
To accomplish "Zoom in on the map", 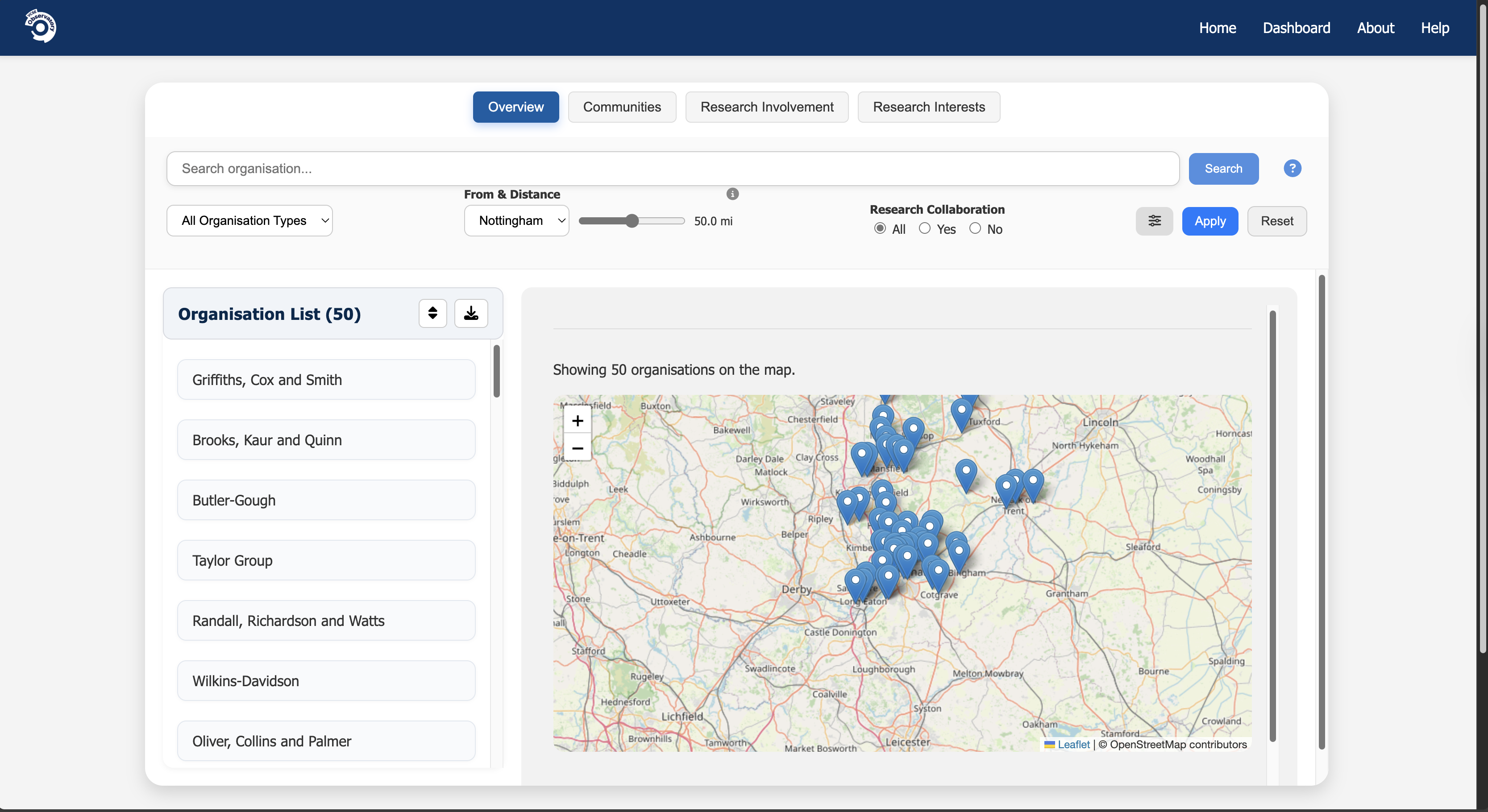I will point(577,420).
